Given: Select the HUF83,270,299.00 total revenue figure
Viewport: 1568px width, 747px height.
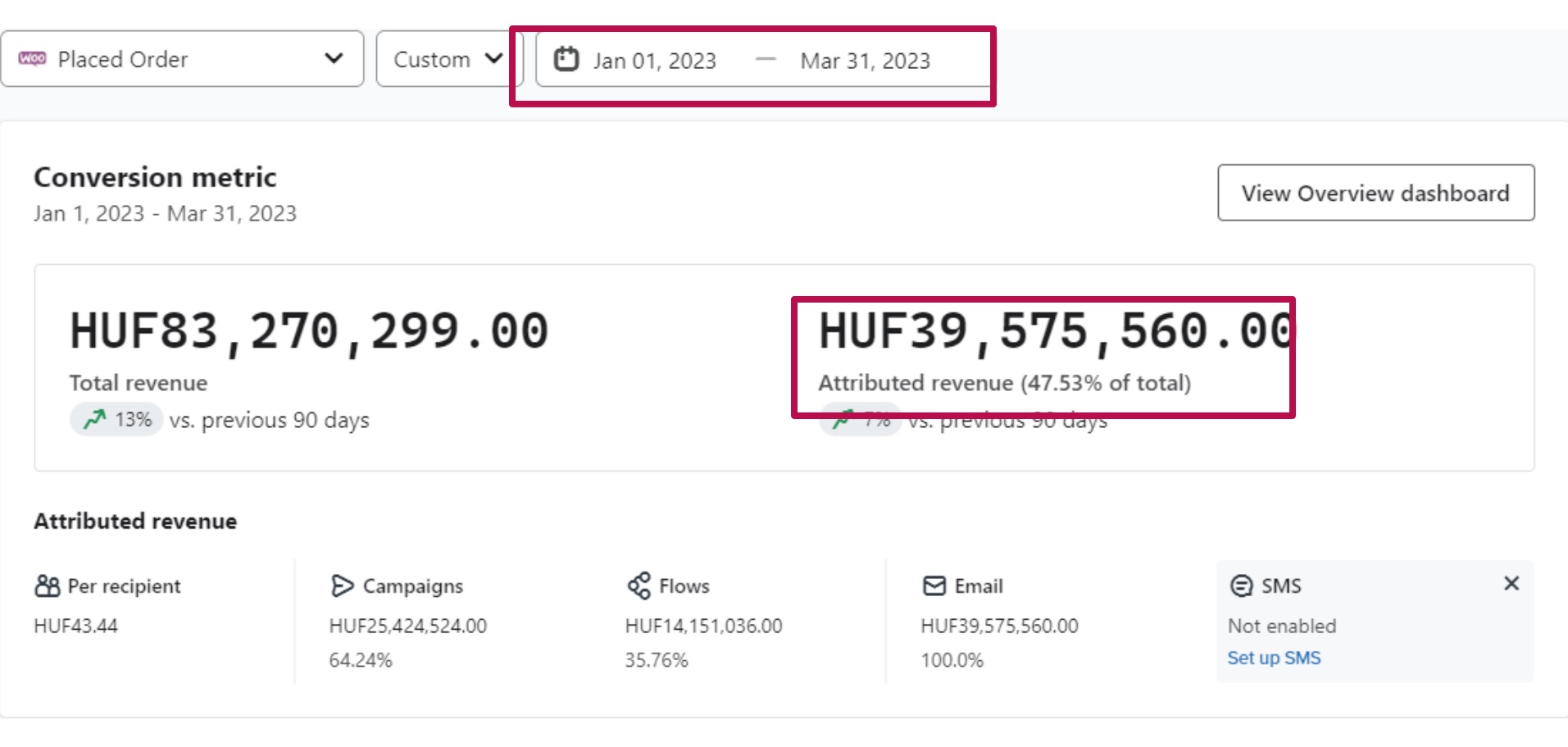Looking at the screenshot, I should [309, 331].
